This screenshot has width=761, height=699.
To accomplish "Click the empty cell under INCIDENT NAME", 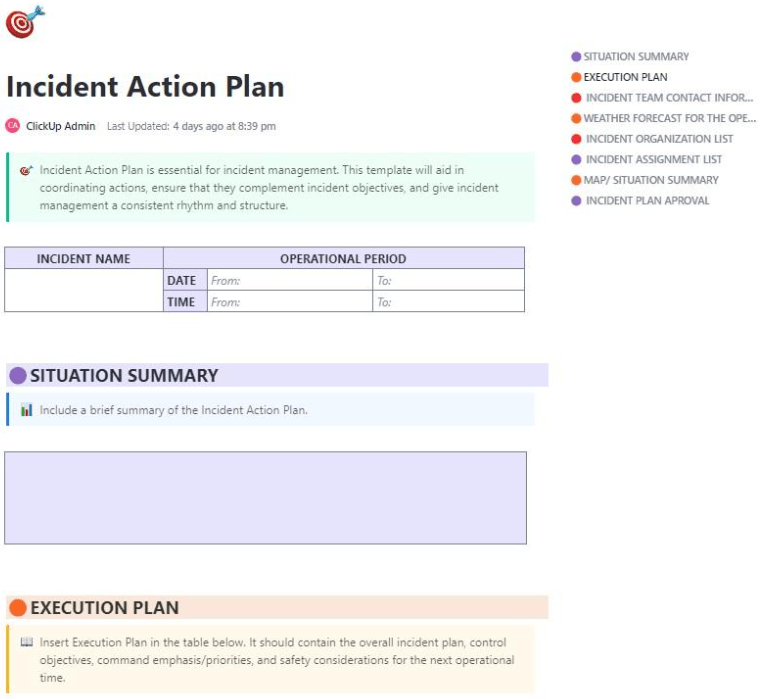I will (x=83, y=291).
